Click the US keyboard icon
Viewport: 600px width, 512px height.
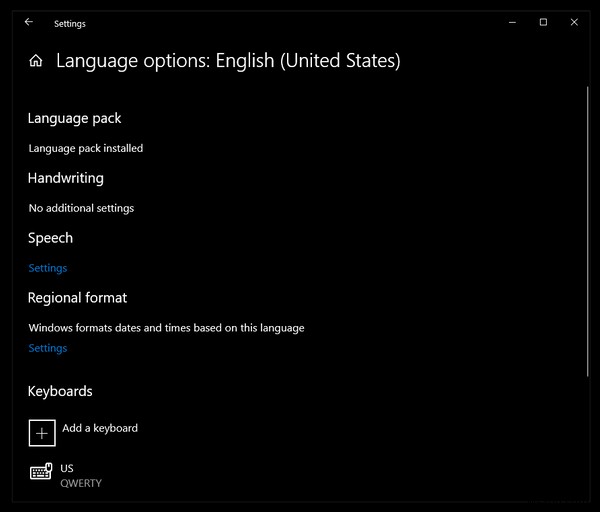tap(41, 473)
